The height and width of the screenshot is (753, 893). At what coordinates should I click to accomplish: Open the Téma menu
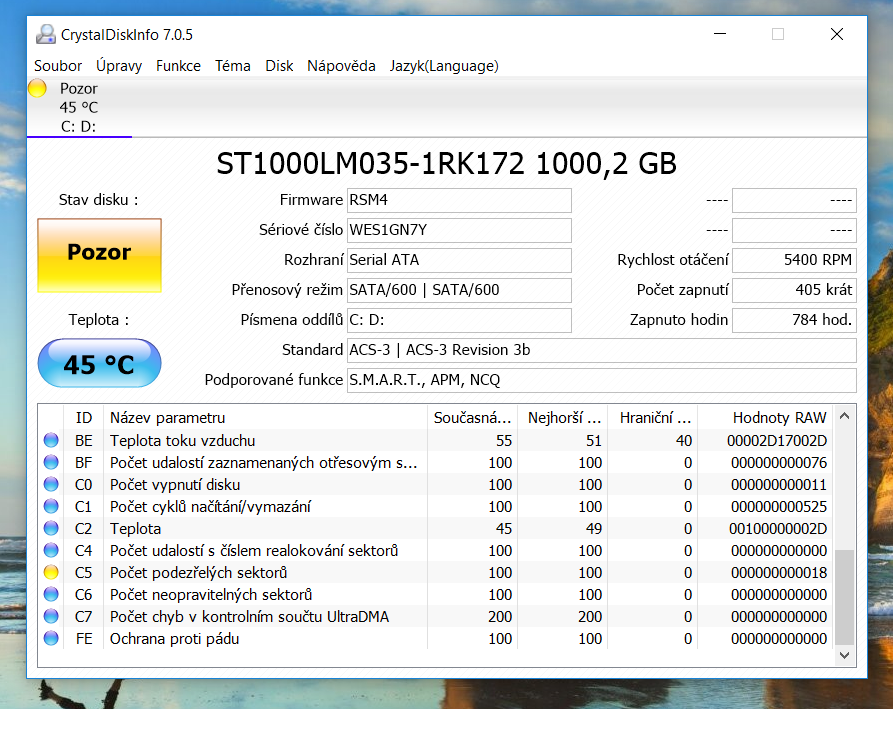[x=233, y=66]
